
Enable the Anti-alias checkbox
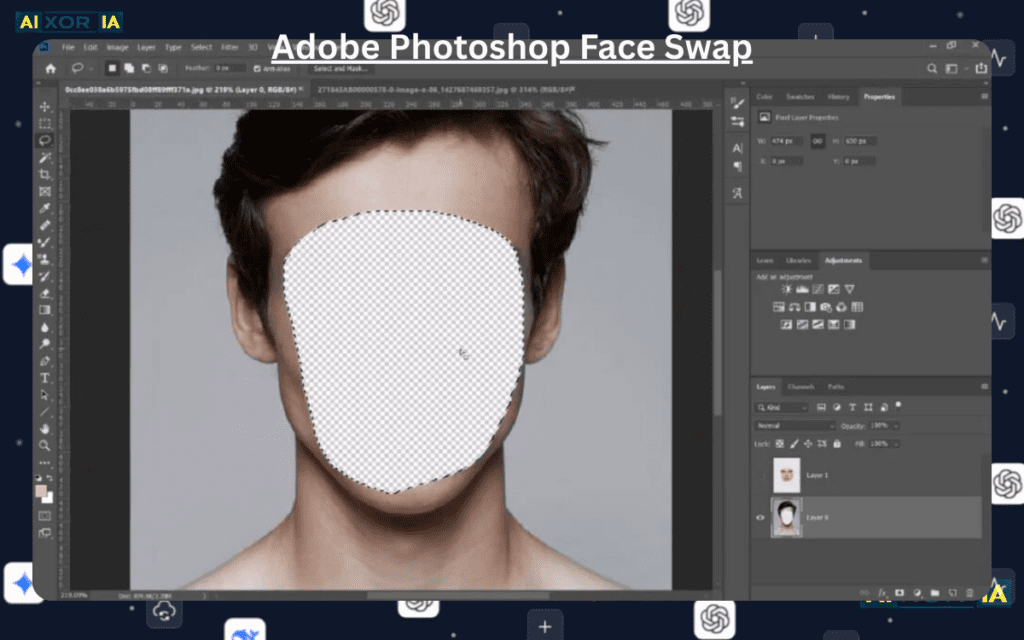pos(257,68)
